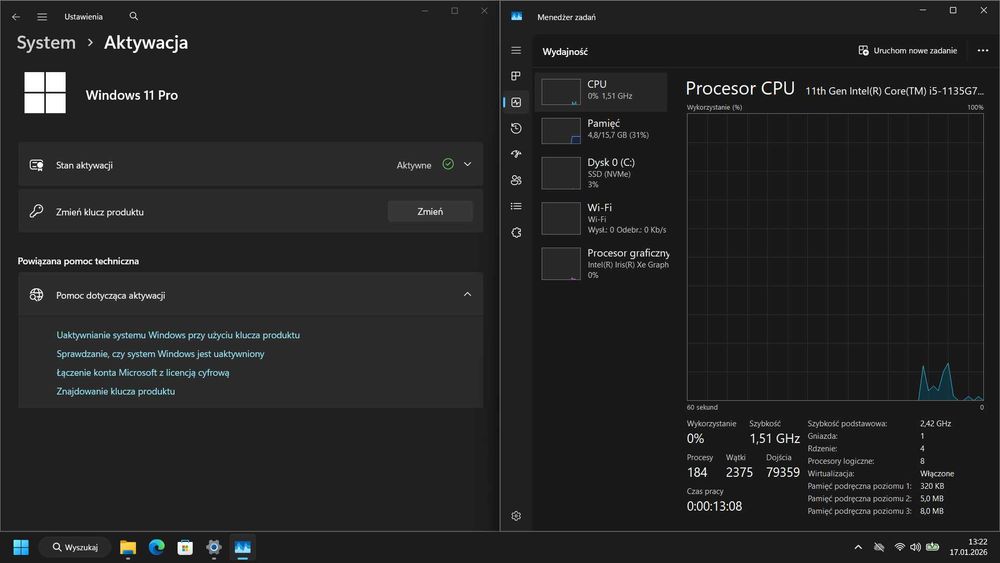Open the Processes tab icon in Task Manager

516,76
